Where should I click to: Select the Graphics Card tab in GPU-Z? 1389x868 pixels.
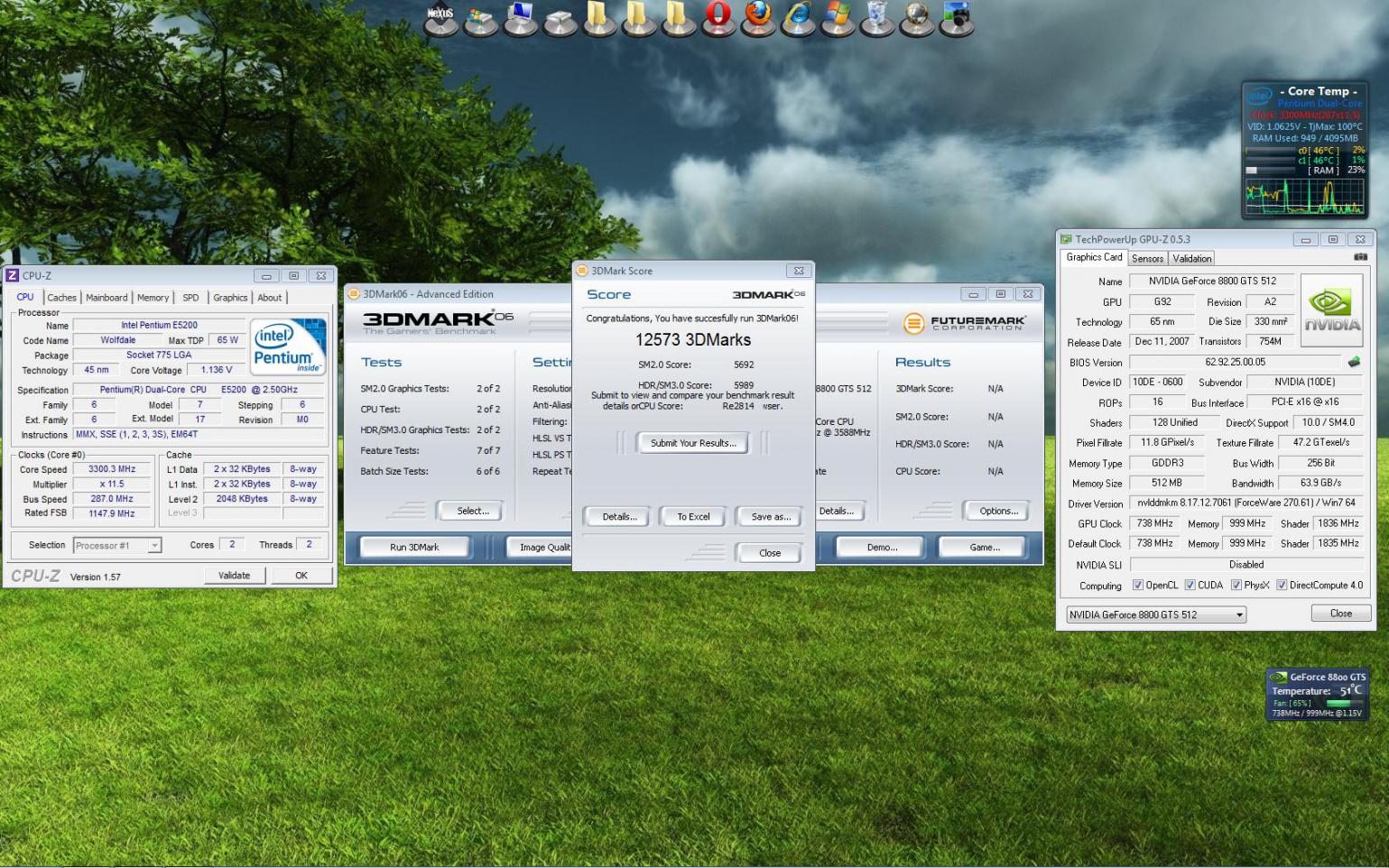pos(1094,257)
